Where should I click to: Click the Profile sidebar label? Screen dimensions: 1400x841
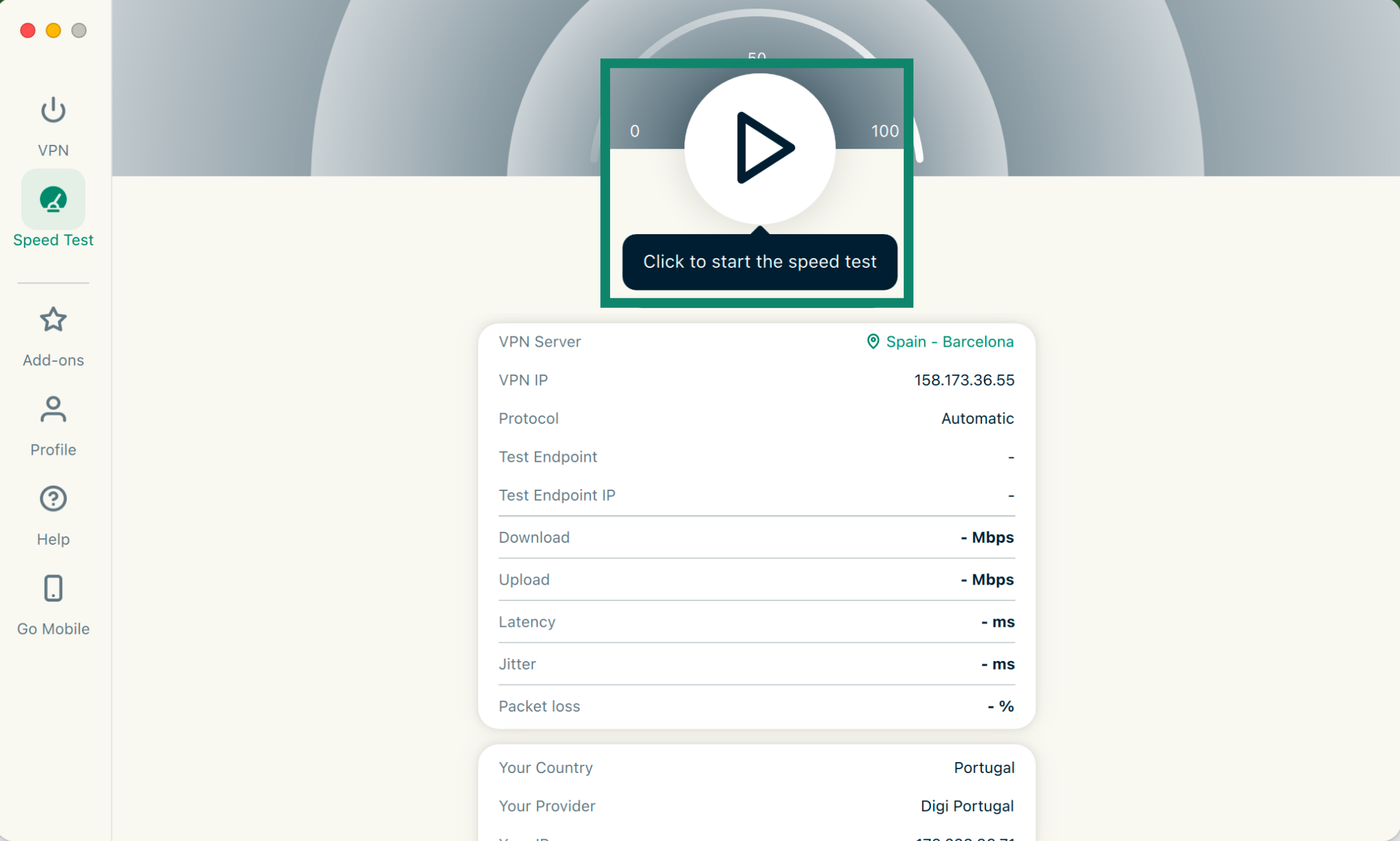coord(53,450)
